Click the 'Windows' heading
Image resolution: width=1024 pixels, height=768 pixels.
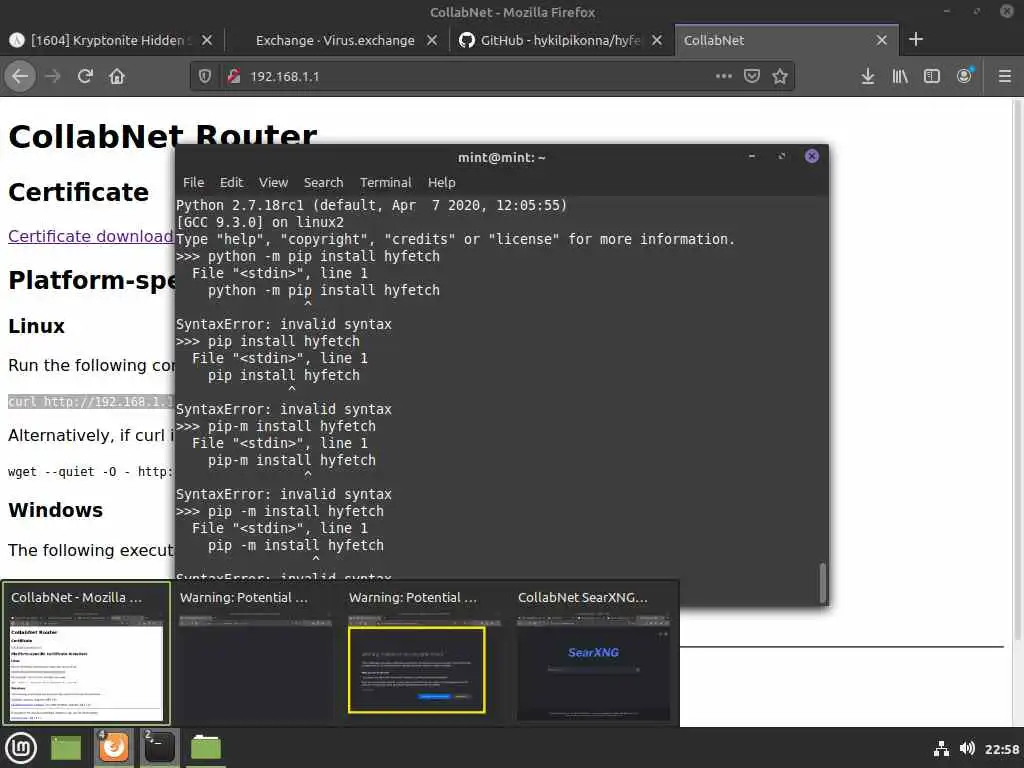coord(56,510)
